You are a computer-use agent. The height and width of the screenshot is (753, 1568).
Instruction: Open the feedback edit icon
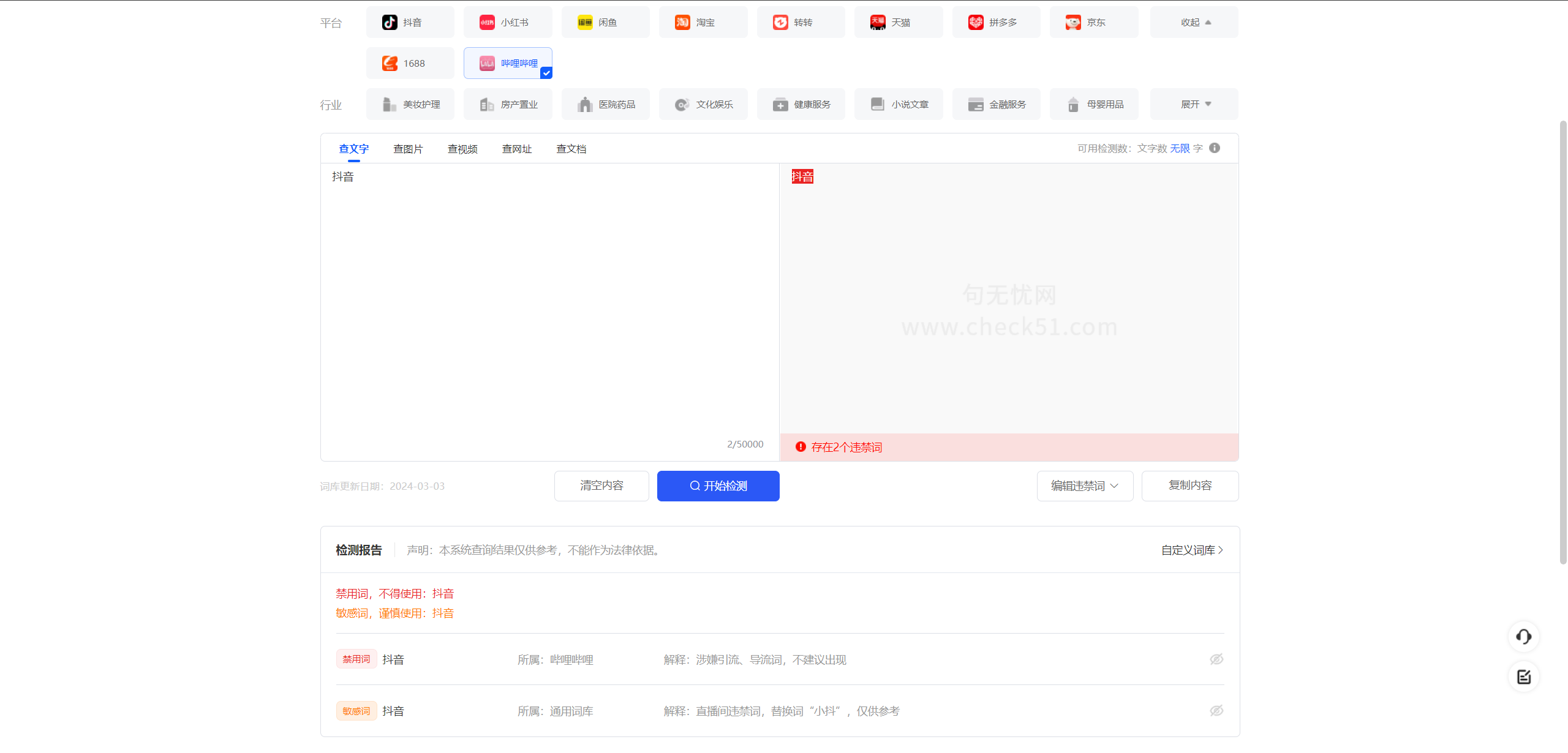(1524, 677)
